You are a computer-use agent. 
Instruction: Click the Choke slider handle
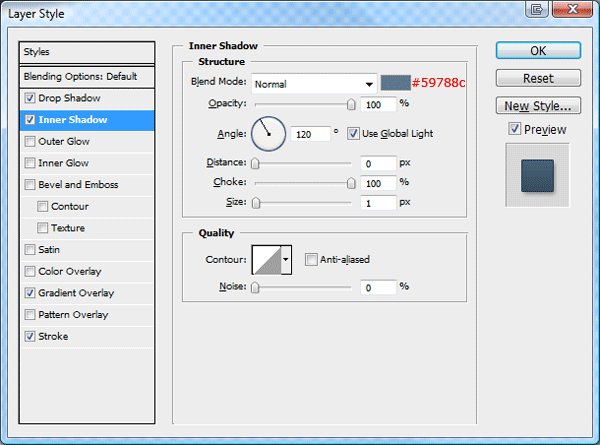pos(351,183)
